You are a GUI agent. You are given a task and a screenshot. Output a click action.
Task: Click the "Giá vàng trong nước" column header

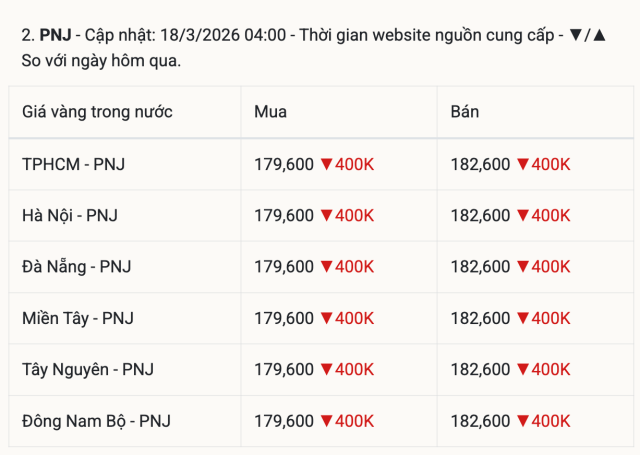(97, 112)
